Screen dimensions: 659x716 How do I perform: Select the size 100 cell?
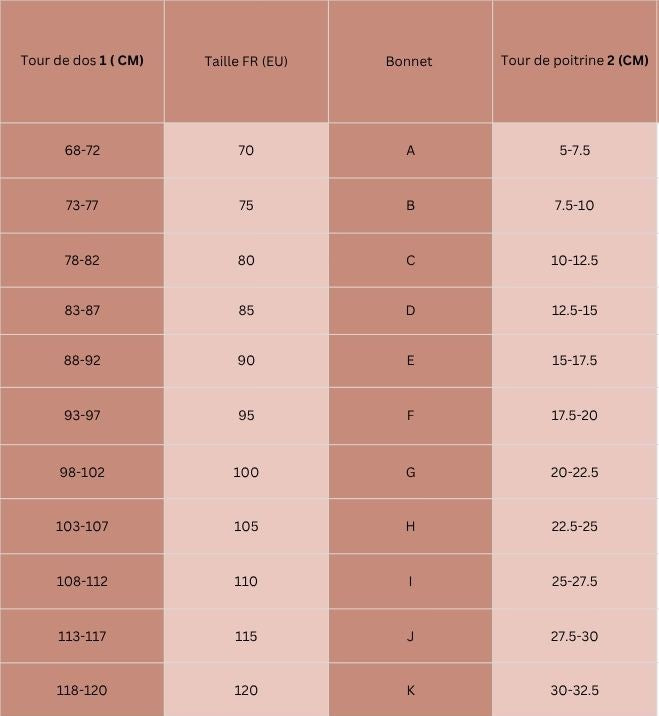246,472
